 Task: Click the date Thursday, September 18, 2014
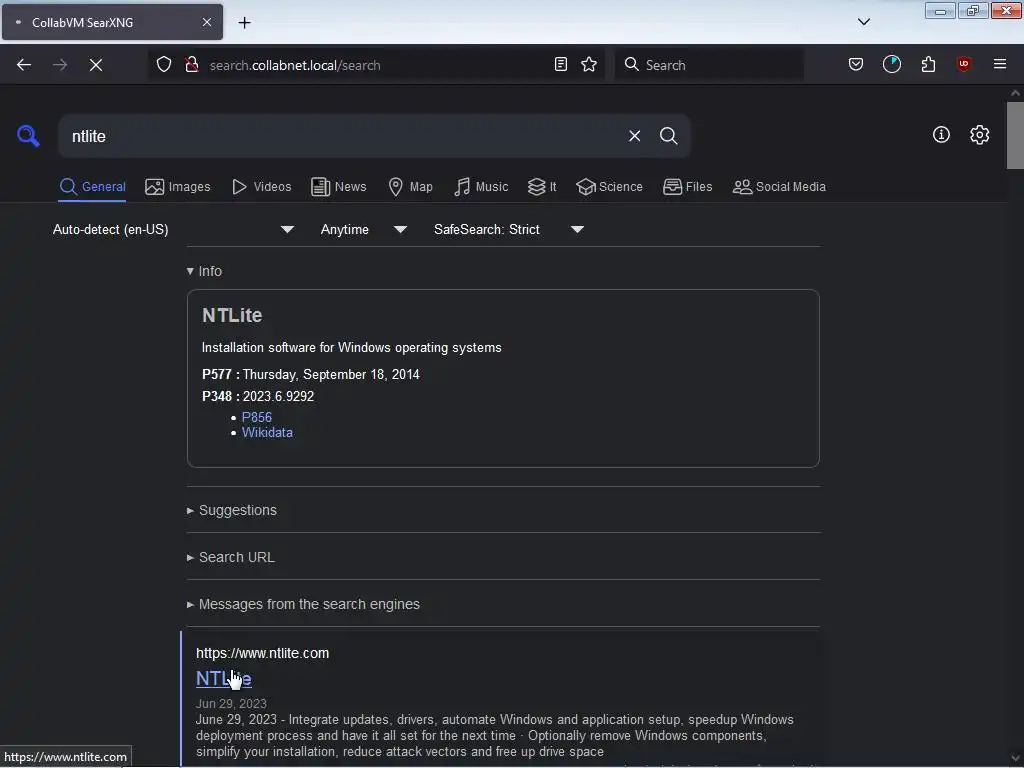pos(331,374)
